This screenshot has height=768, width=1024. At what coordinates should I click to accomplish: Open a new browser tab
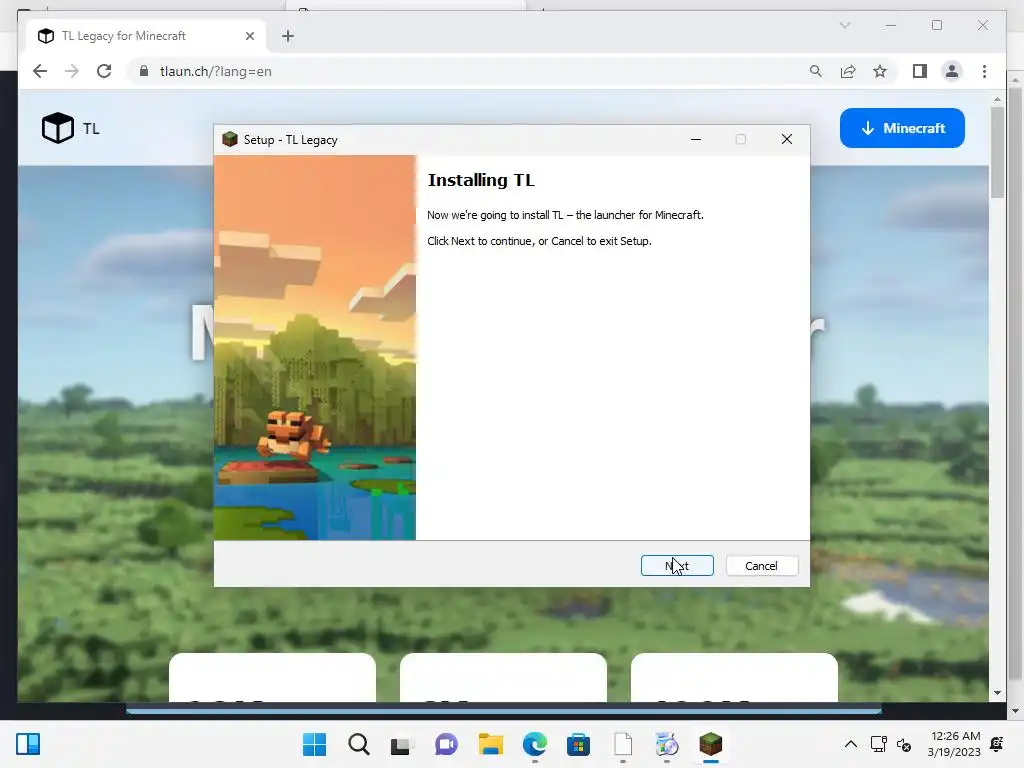point(288,36)
